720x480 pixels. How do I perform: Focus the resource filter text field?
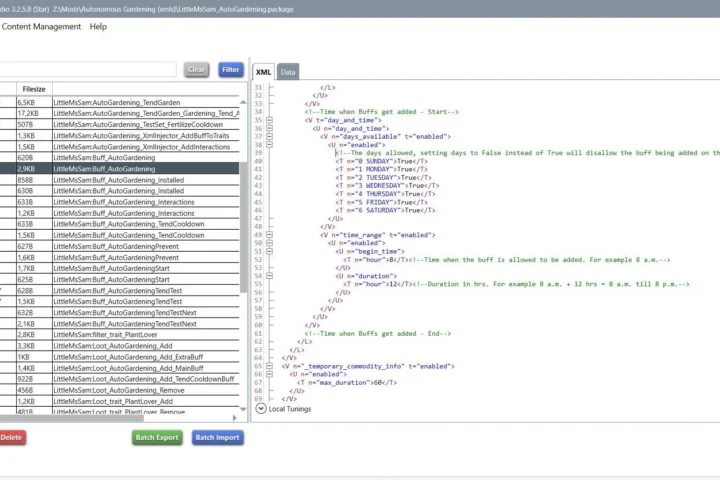coord(87,69)
